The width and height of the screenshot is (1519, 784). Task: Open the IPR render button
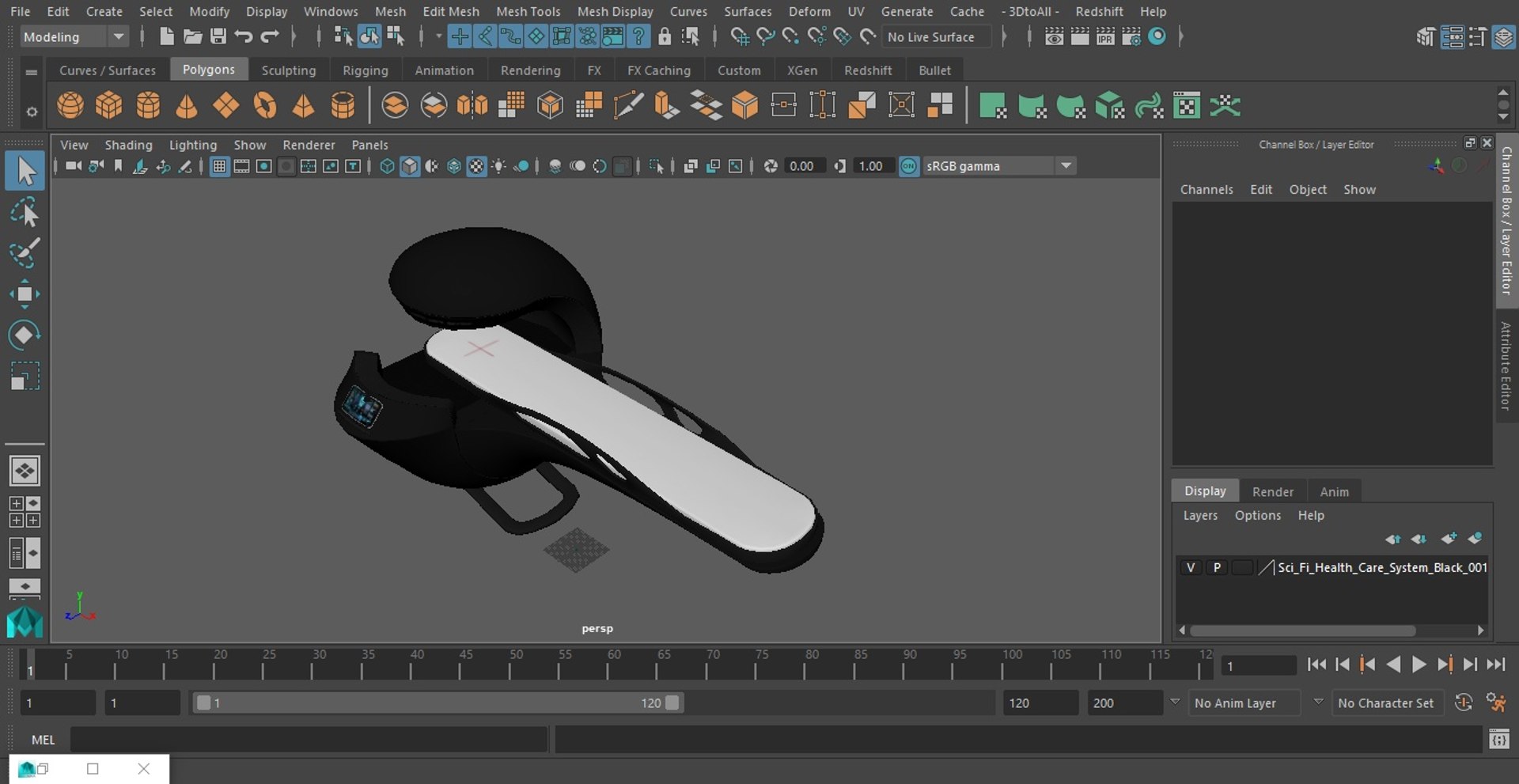(1105, 36)
